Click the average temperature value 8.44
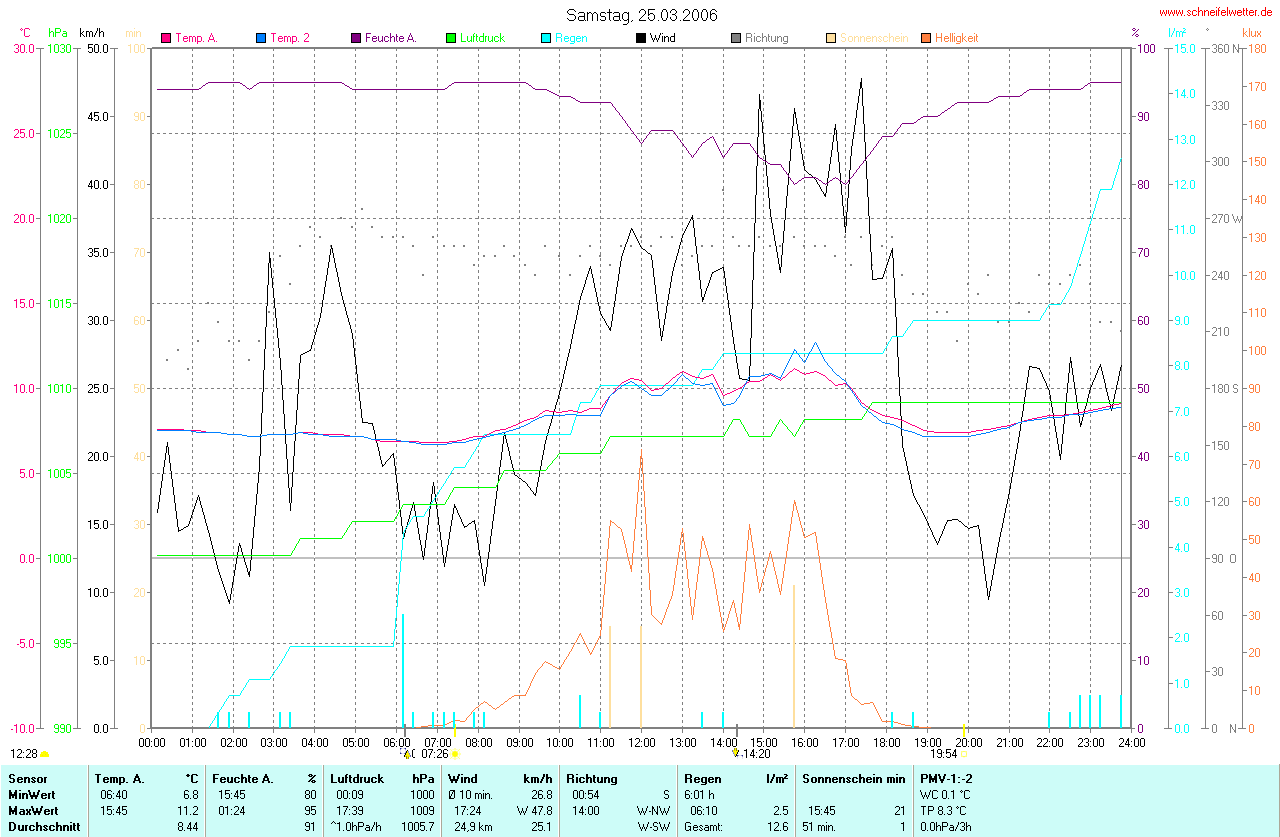The image size is (1280, 837). point(187,827)
